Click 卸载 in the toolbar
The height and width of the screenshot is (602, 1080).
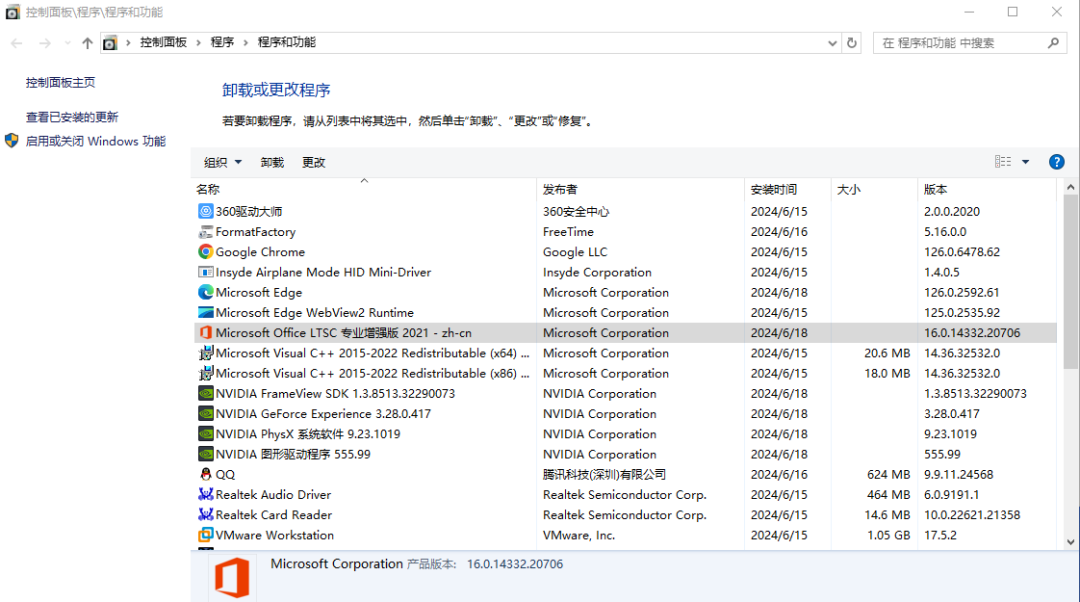pos(272,163)
